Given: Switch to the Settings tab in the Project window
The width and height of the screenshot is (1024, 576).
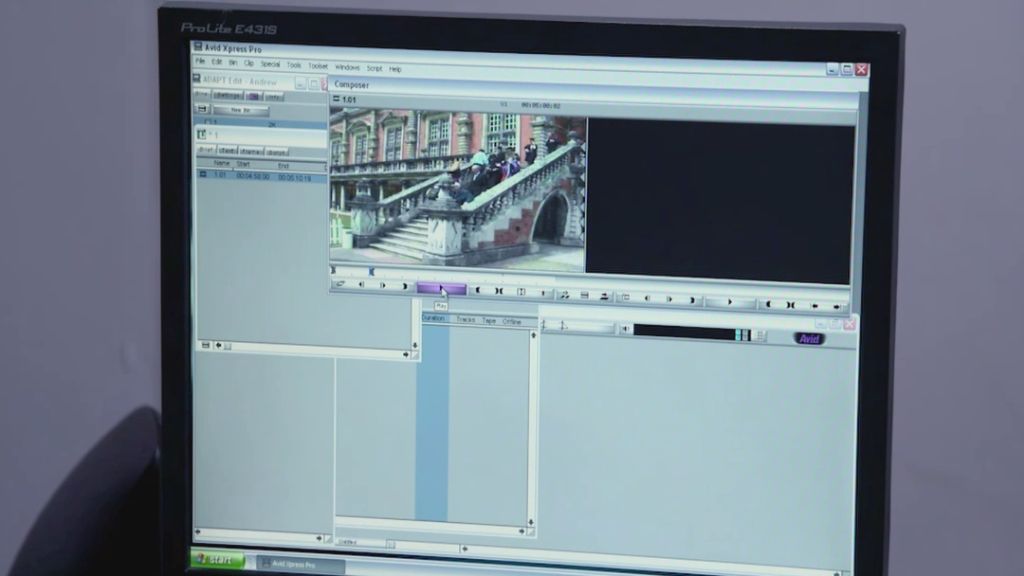Looking at the screenshot, I should coord(228,95).
